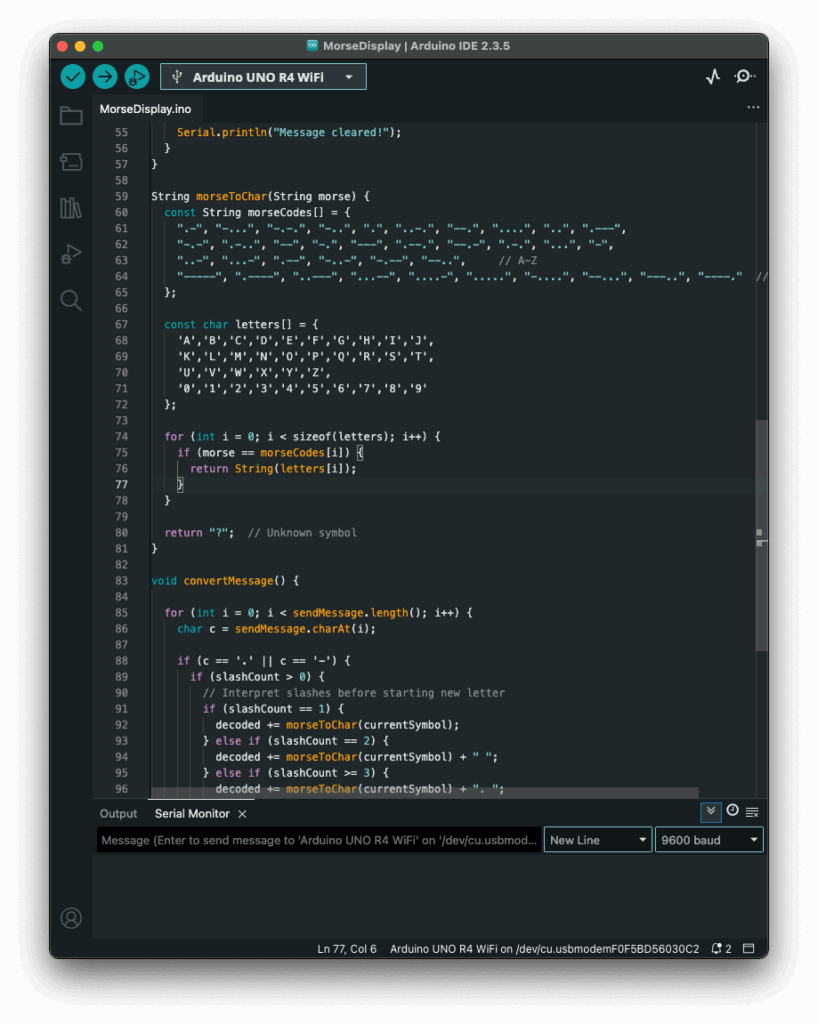
Task: Click the 'Message cleared!' string on line 55
Action: point(331,133)
